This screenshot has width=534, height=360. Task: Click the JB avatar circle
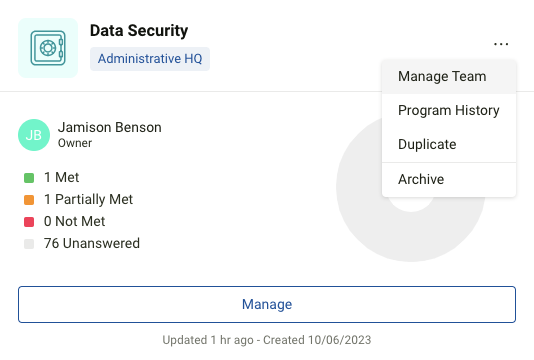[34, 135]
